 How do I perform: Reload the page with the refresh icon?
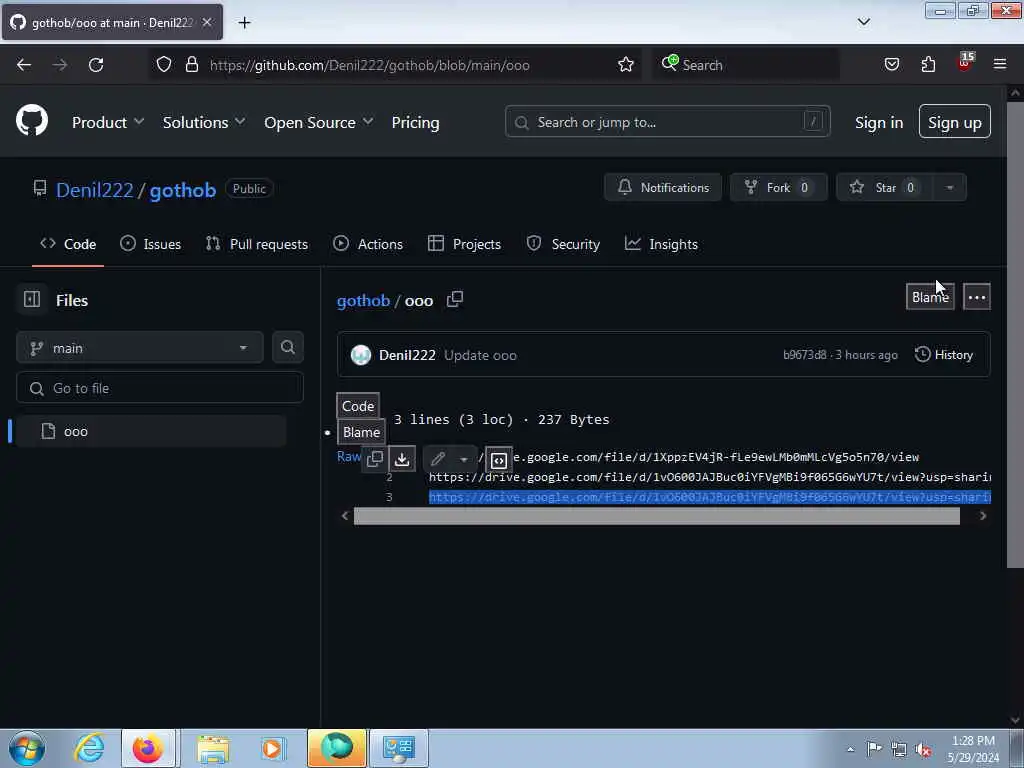pyautogui.click(x=96, y=65)
